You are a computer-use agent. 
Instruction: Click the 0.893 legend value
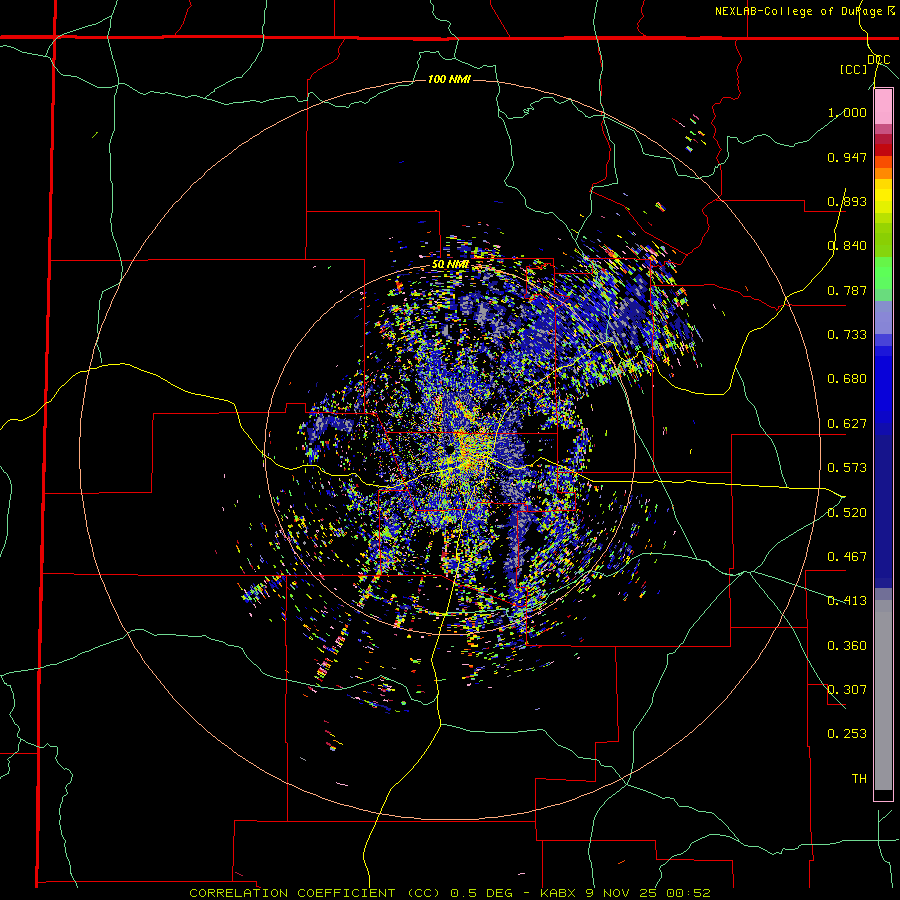click(x=847, y=201)
